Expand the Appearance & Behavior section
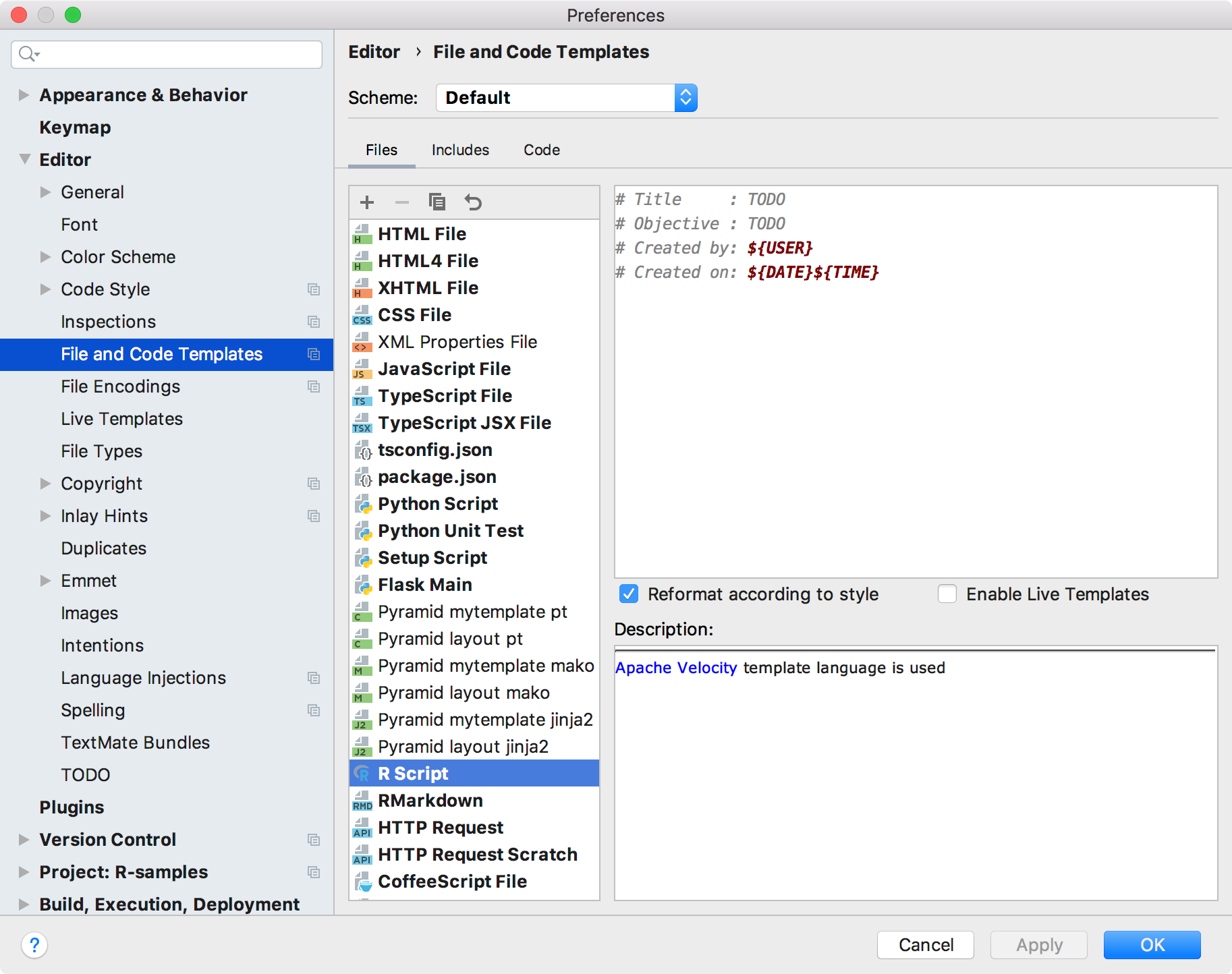Viewport: 1232px width, 974px height. [24, 94]
